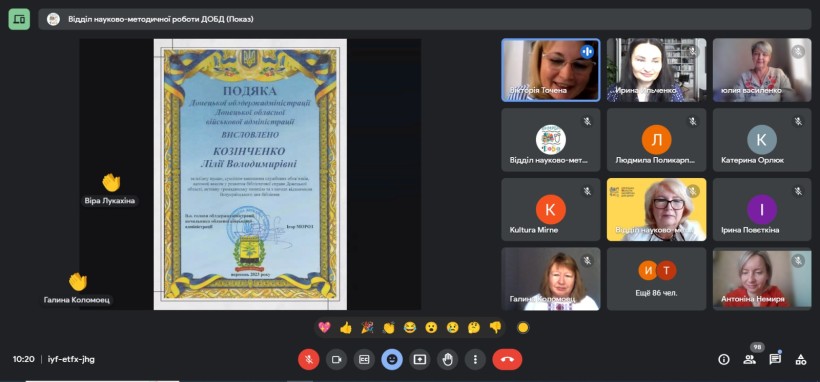Select Вікторія Точена's video tile
This screenshot has width=820, height=382.
(551, 70)
